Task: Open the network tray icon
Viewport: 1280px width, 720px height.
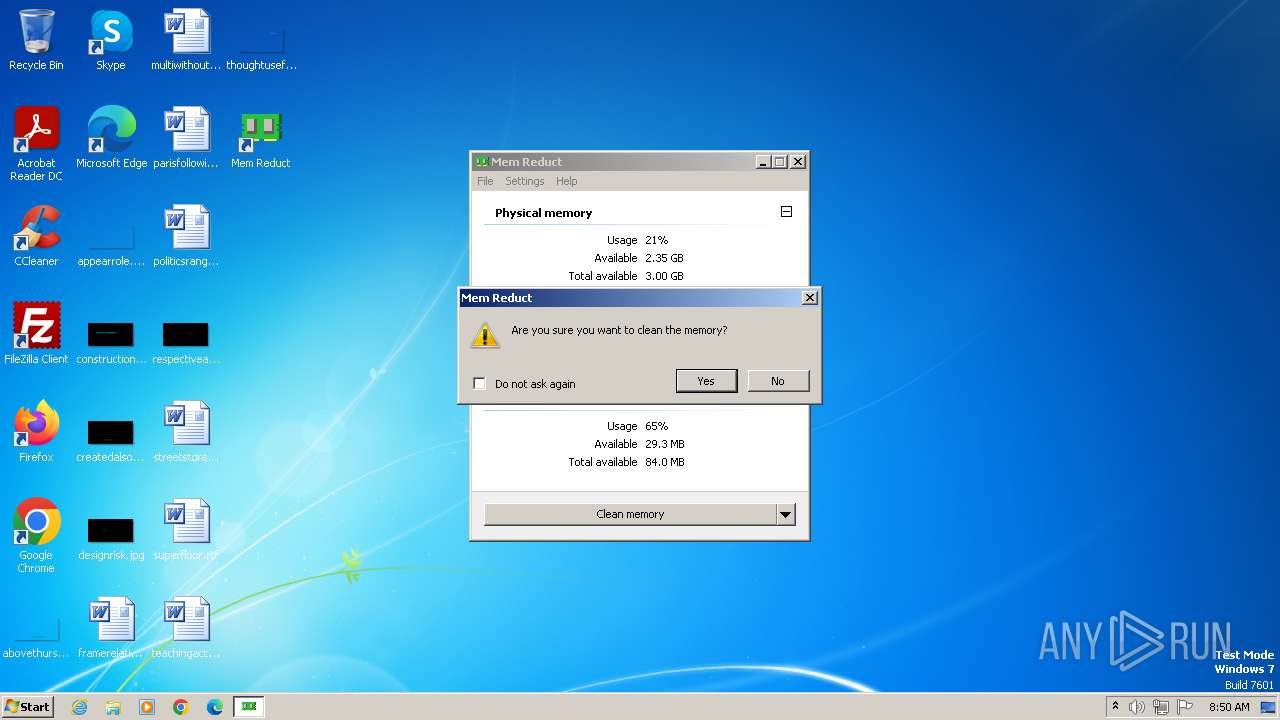Action: point(1161,707)
